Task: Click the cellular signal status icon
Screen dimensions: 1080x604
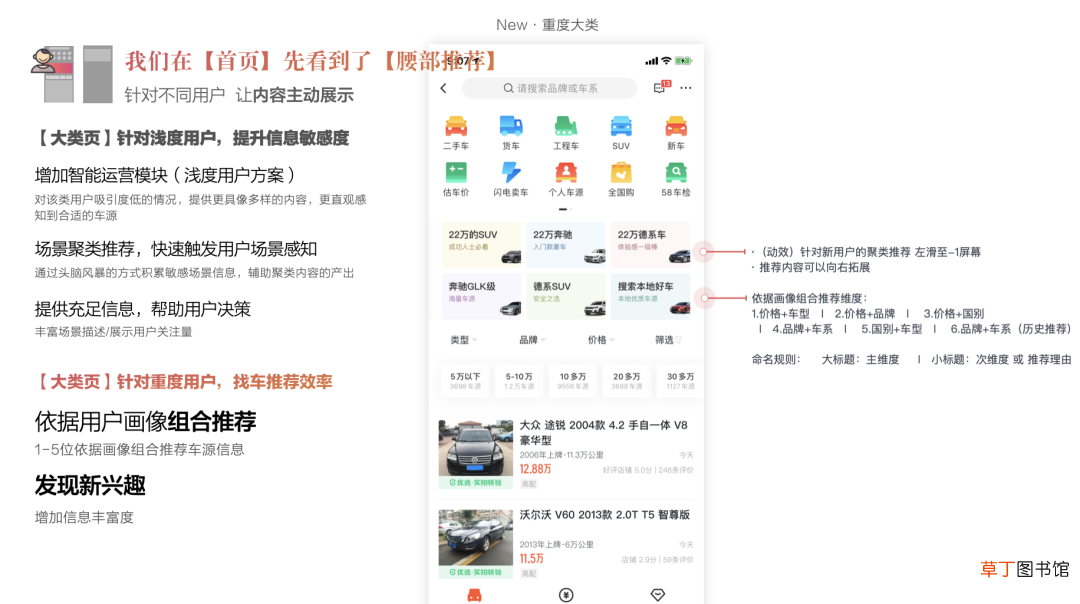Action: coord(651,61)
